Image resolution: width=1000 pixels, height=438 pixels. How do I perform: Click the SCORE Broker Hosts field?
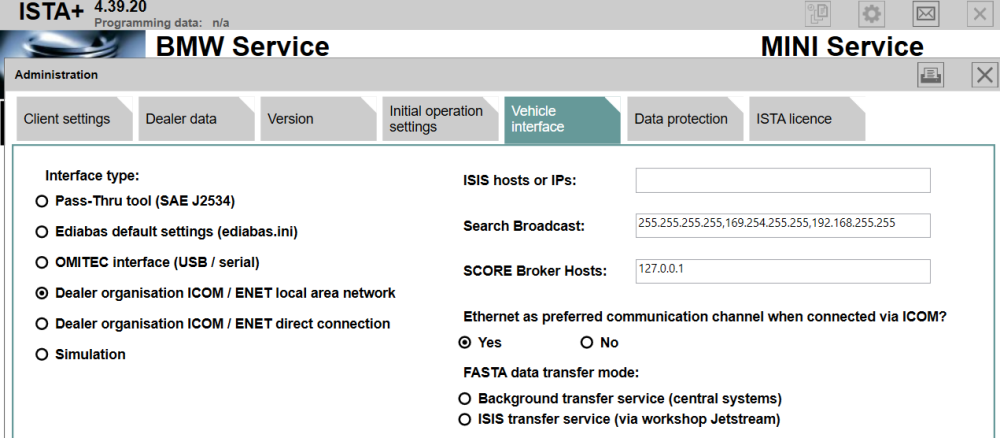tap(783, 271)
